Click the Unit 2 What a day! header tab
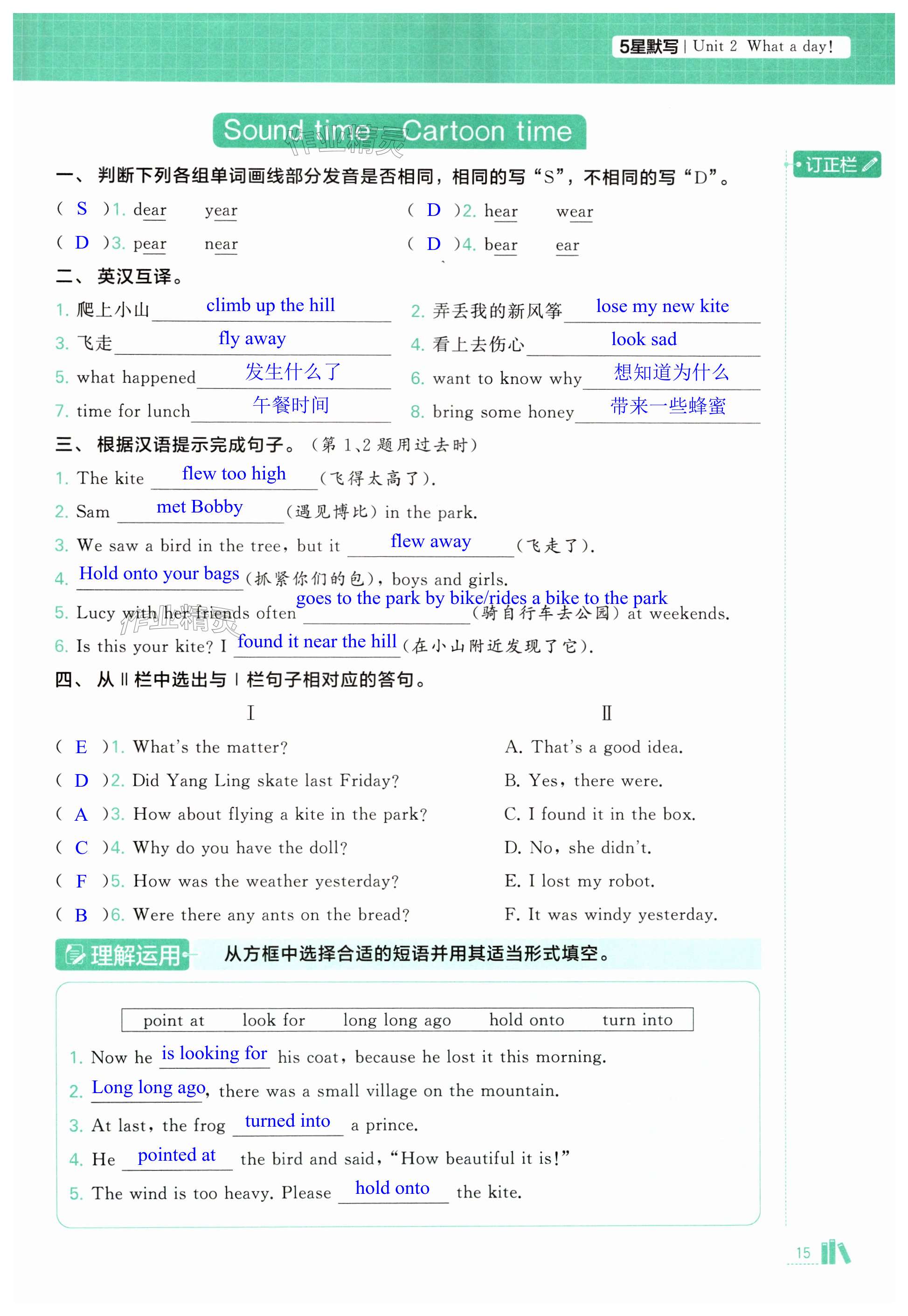908x1316 pixels. [x=763, y=47]
